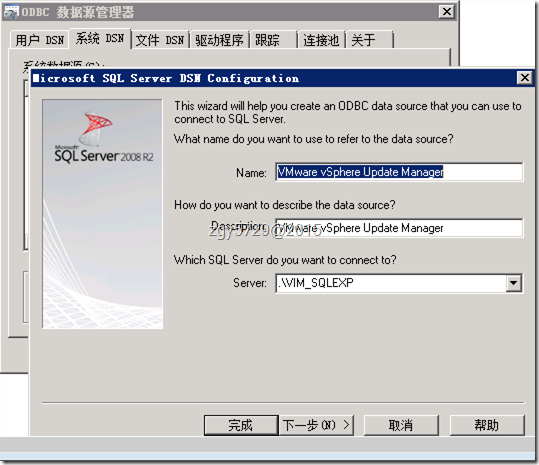Screen dimensions: 539x465
Task: Close the SQL Server DSN Configuration dialog
Action: (525, 78)
